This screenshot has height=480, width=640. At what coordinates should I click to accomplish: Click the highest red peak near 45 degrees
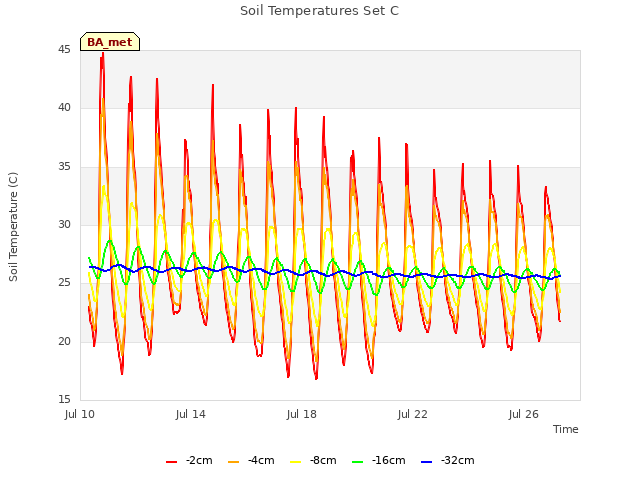(103, 54)
